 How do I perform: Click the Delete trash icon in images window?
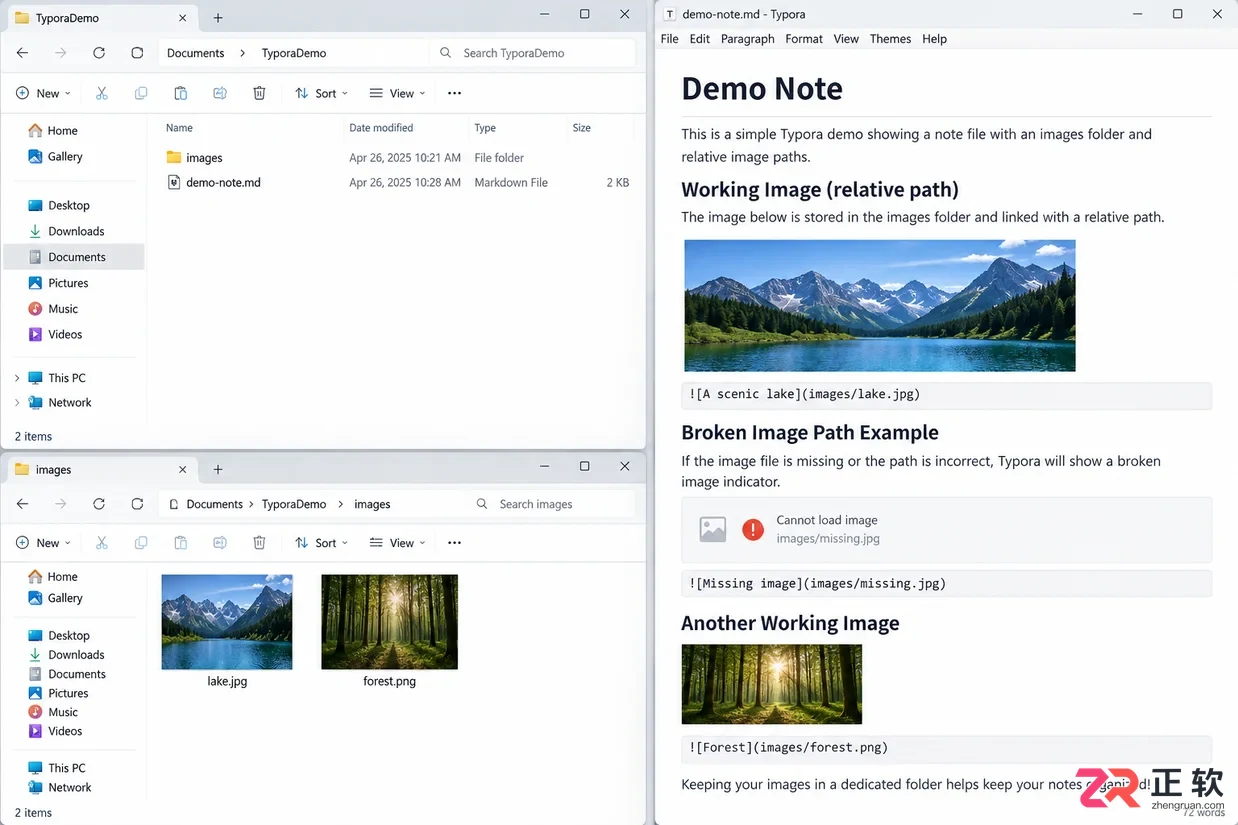point(259,543)
